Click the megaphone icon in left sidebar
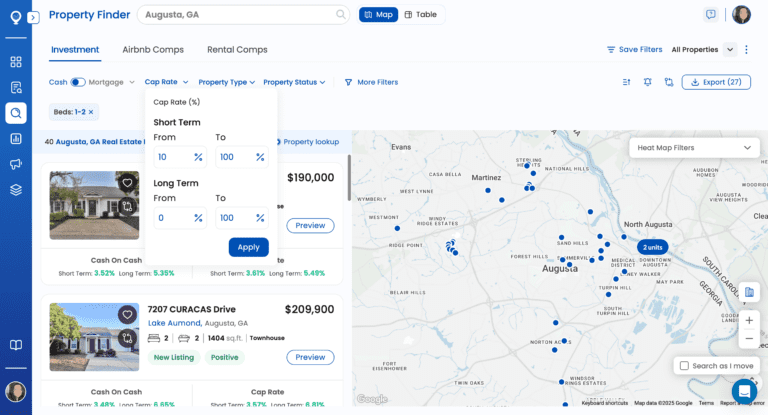Image resolution: width=768 pixels, height=415 pixels. click(x=16, y=164)
